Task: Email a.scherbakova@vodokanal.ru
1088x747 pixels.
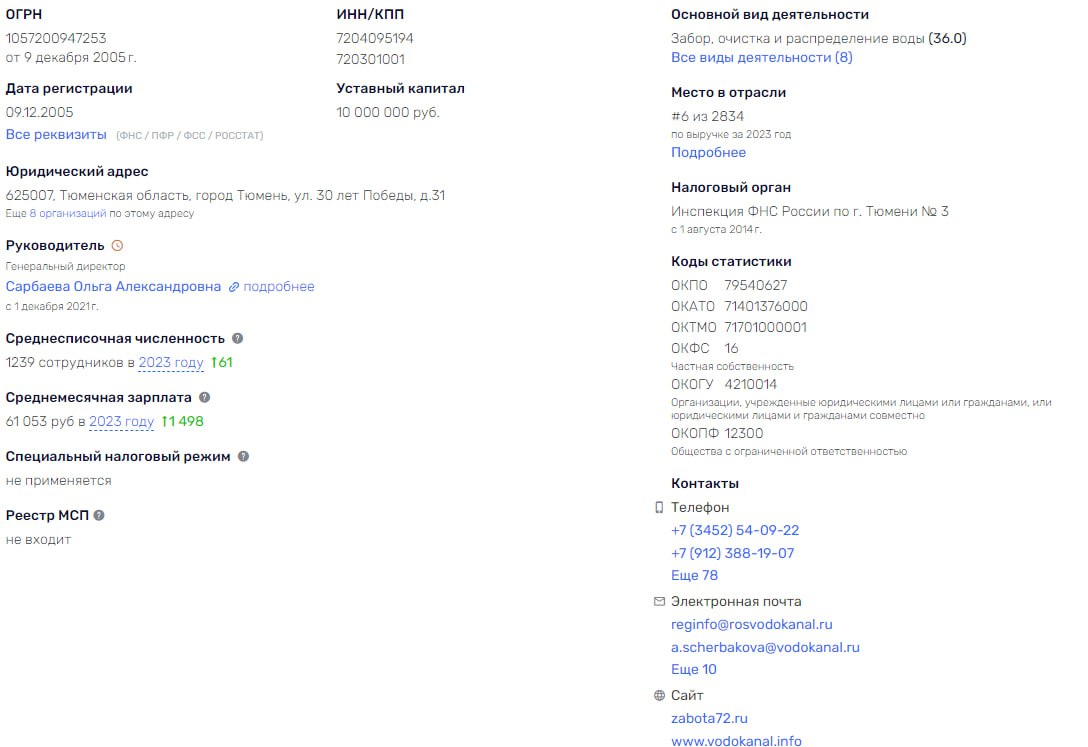Action: pyautogui.click(x=765, y=648)
